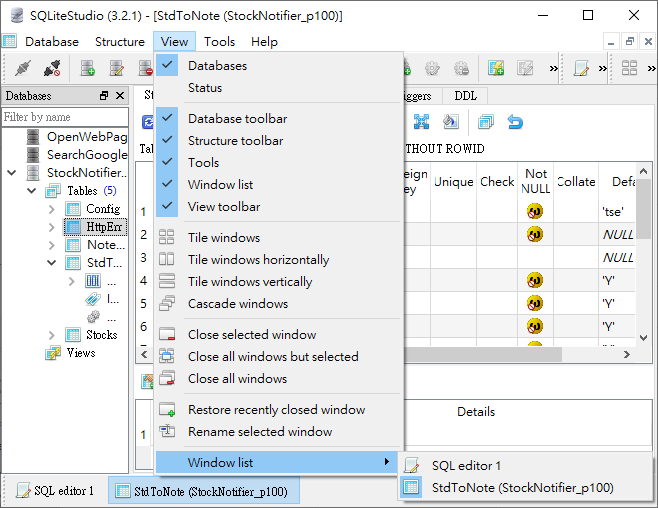658x508 pixels.
Task: Open the Database menu
Action: point(52,42)
